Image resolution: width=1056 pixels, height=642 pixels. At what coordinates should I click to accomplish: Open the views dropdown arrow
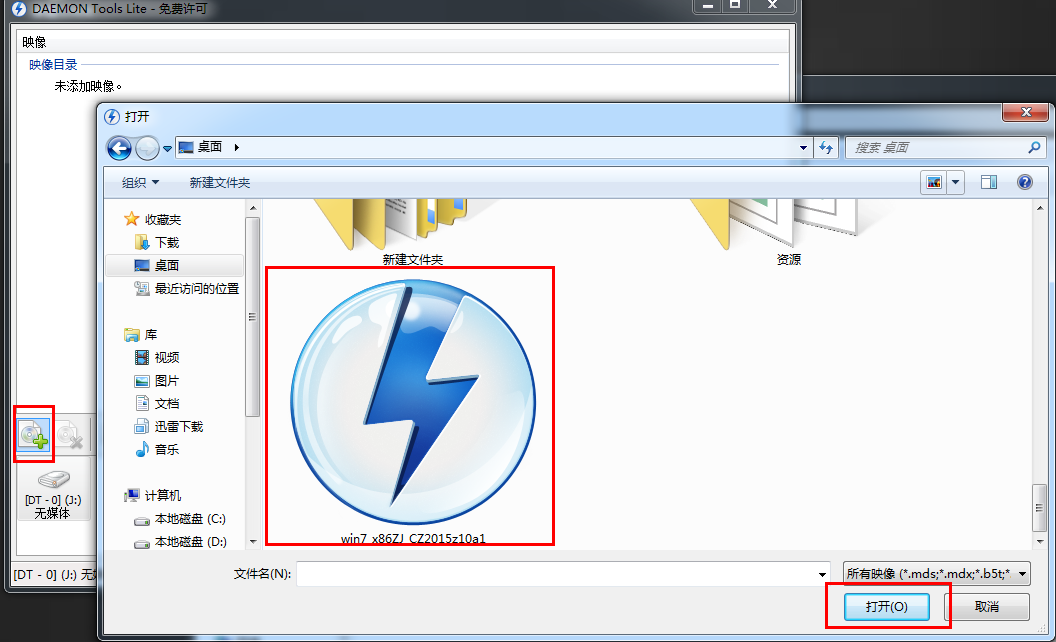coord(957,182)
